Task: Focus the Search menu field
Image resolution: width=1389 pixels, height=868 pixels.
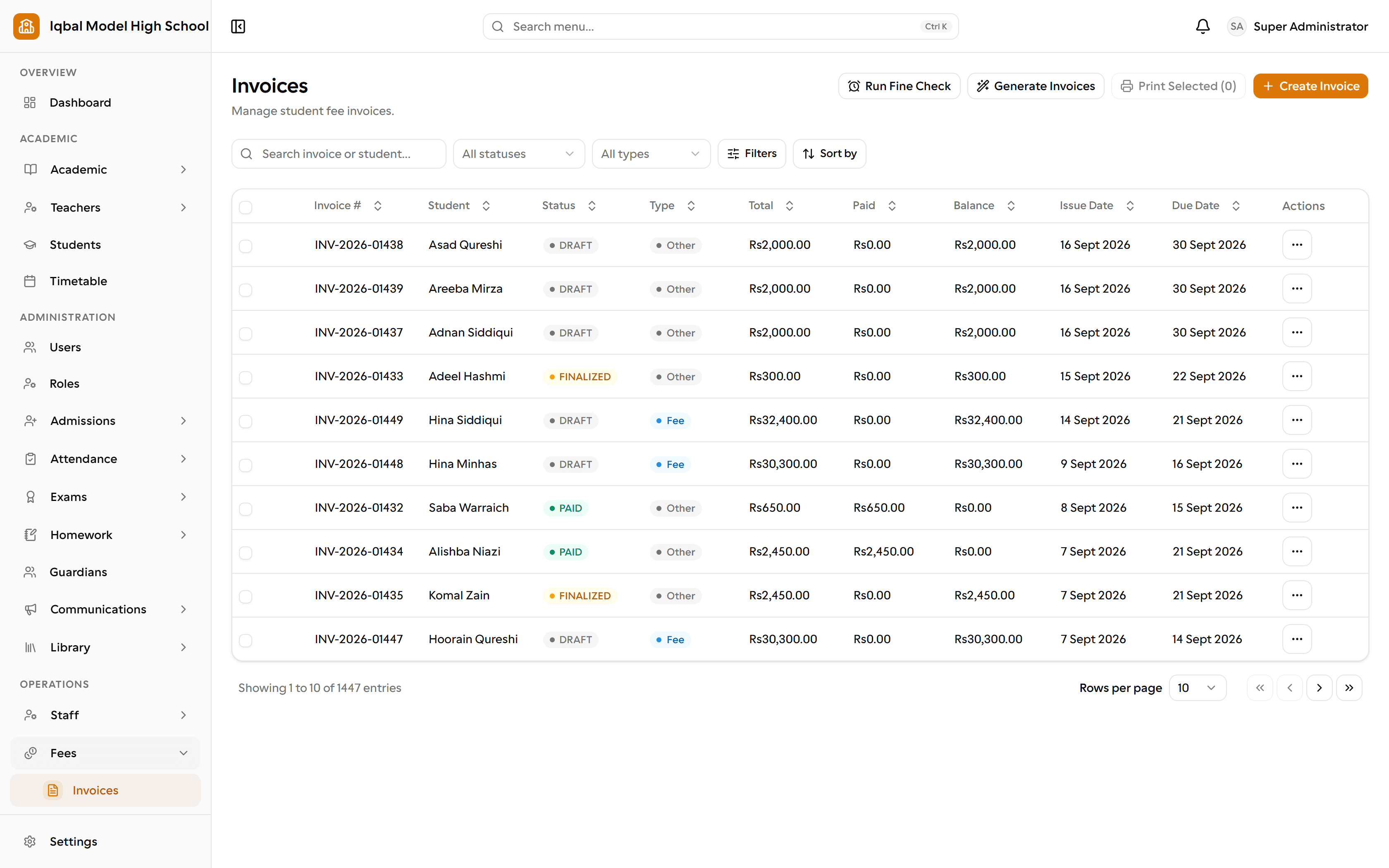Action: click(x=720, y=26)
